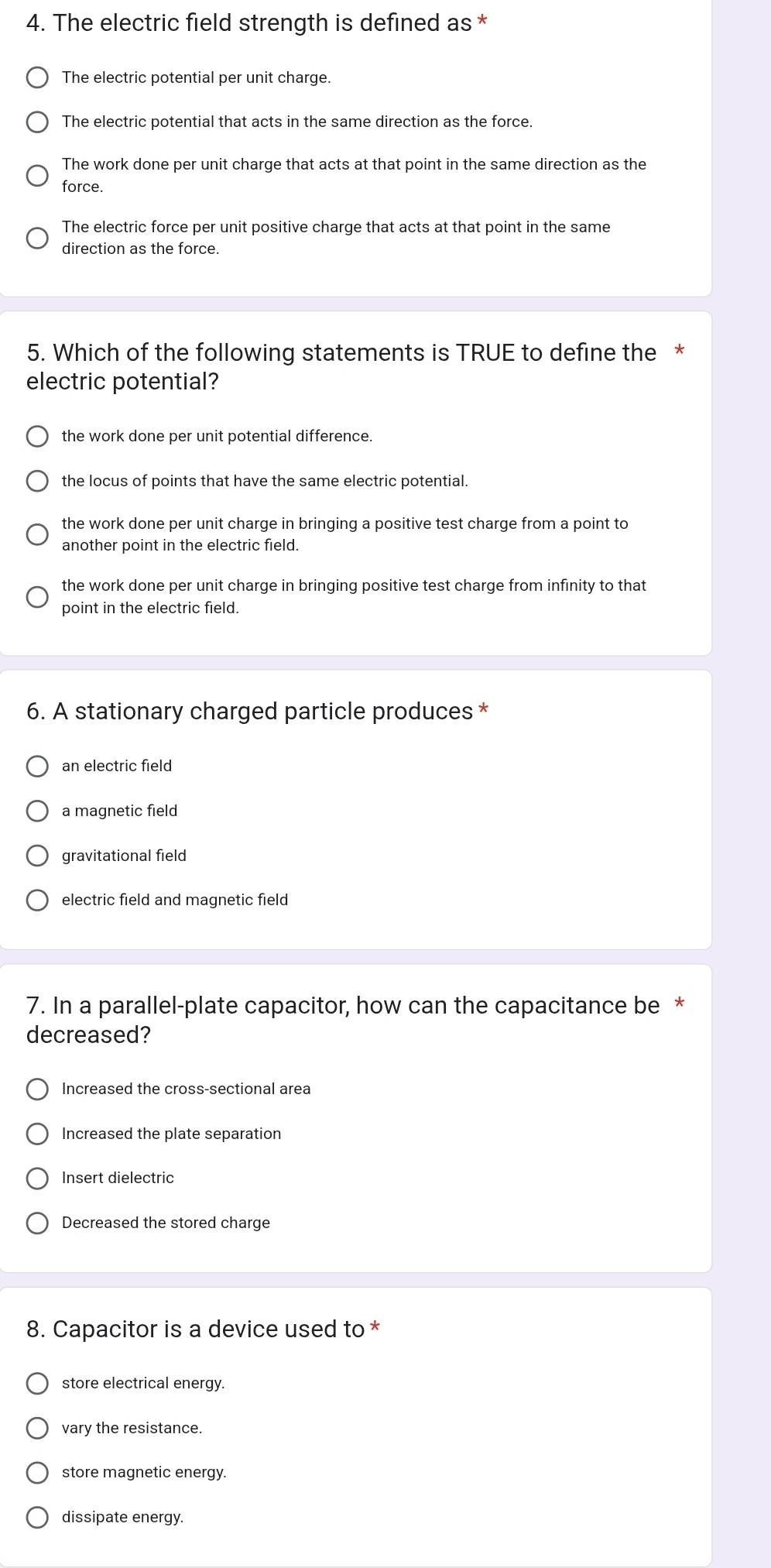
Task: Pick "Decreased the stored charge" option
Action: pyautogui.click(x=37, y=1223)
